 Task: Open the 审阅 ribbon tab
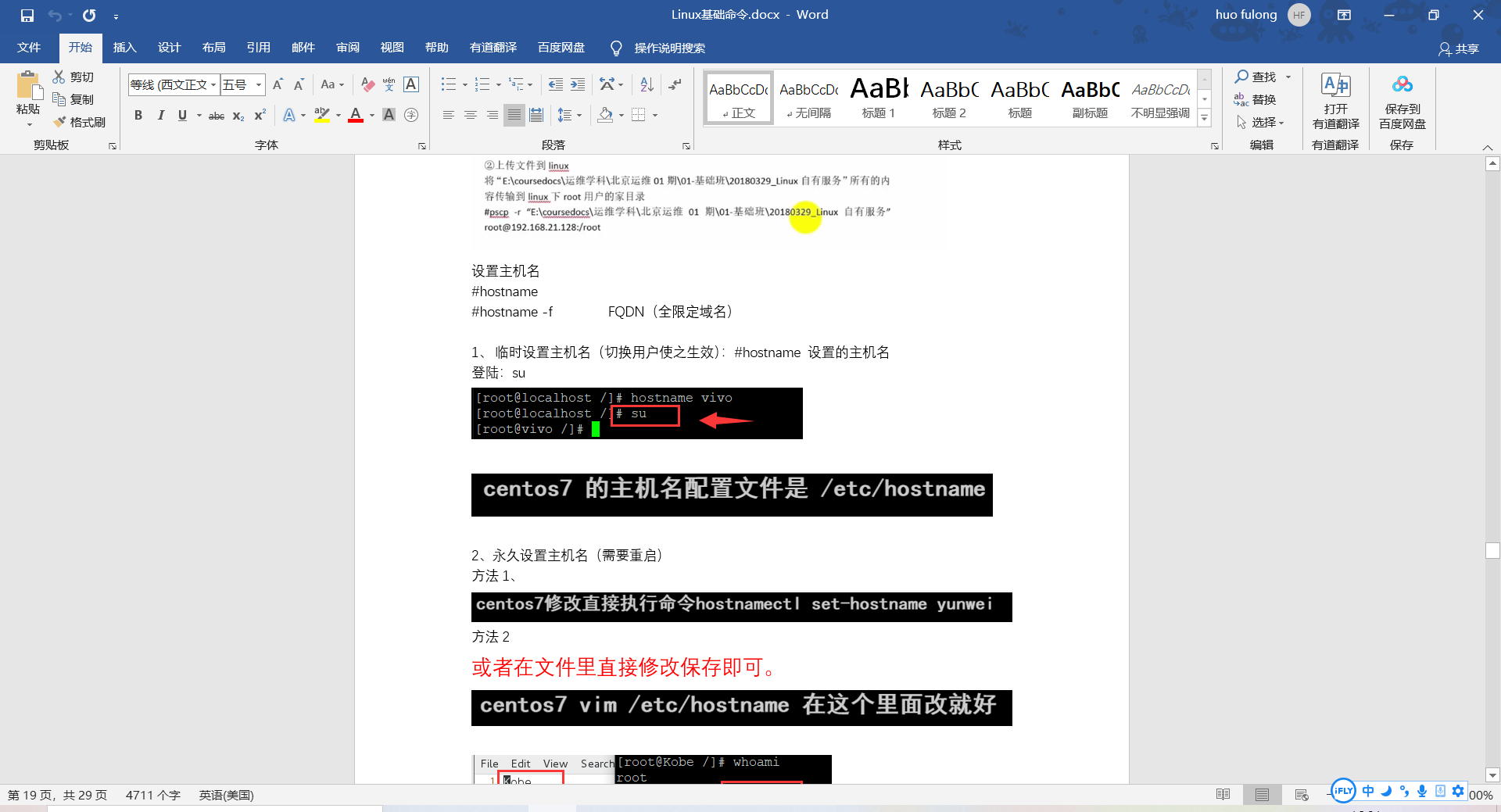pyautogui.click(x=347, y=48)
